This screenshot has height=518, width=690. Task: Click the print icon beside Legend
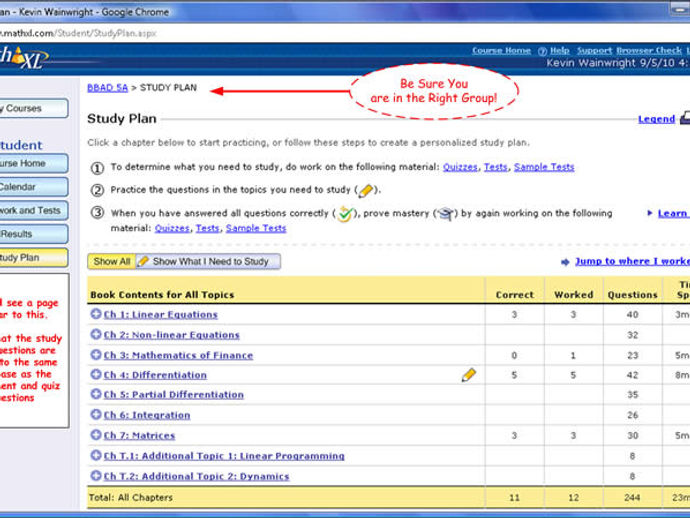coord(685,118)
